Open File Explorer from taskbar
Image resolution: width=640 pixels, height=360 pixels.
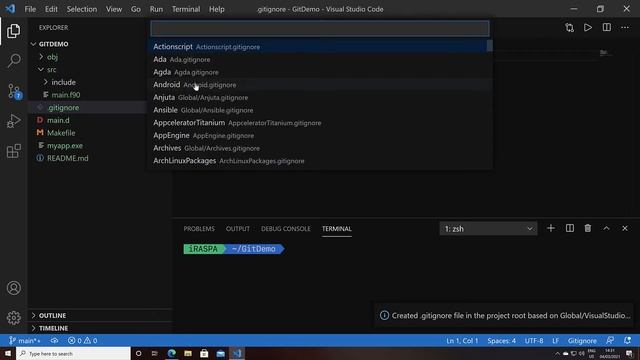tap(188, 353)
